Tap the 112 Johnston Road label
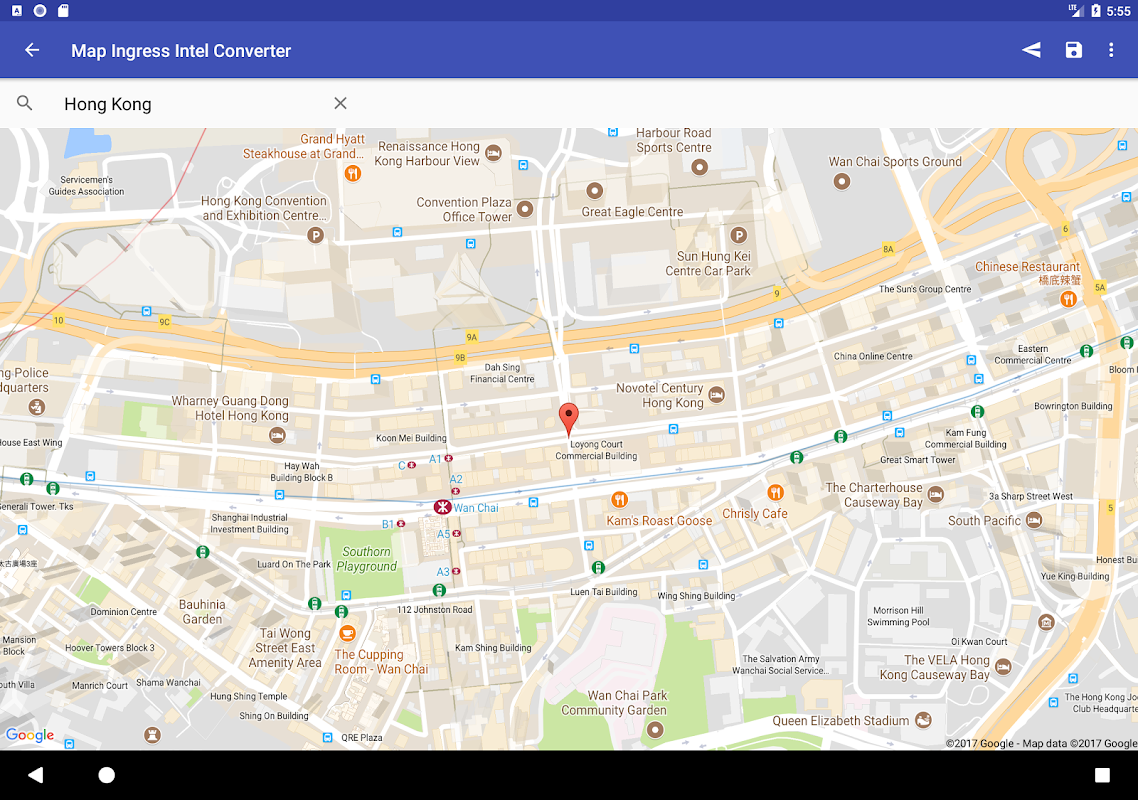 pyautogui.click(x=434, y=610)
